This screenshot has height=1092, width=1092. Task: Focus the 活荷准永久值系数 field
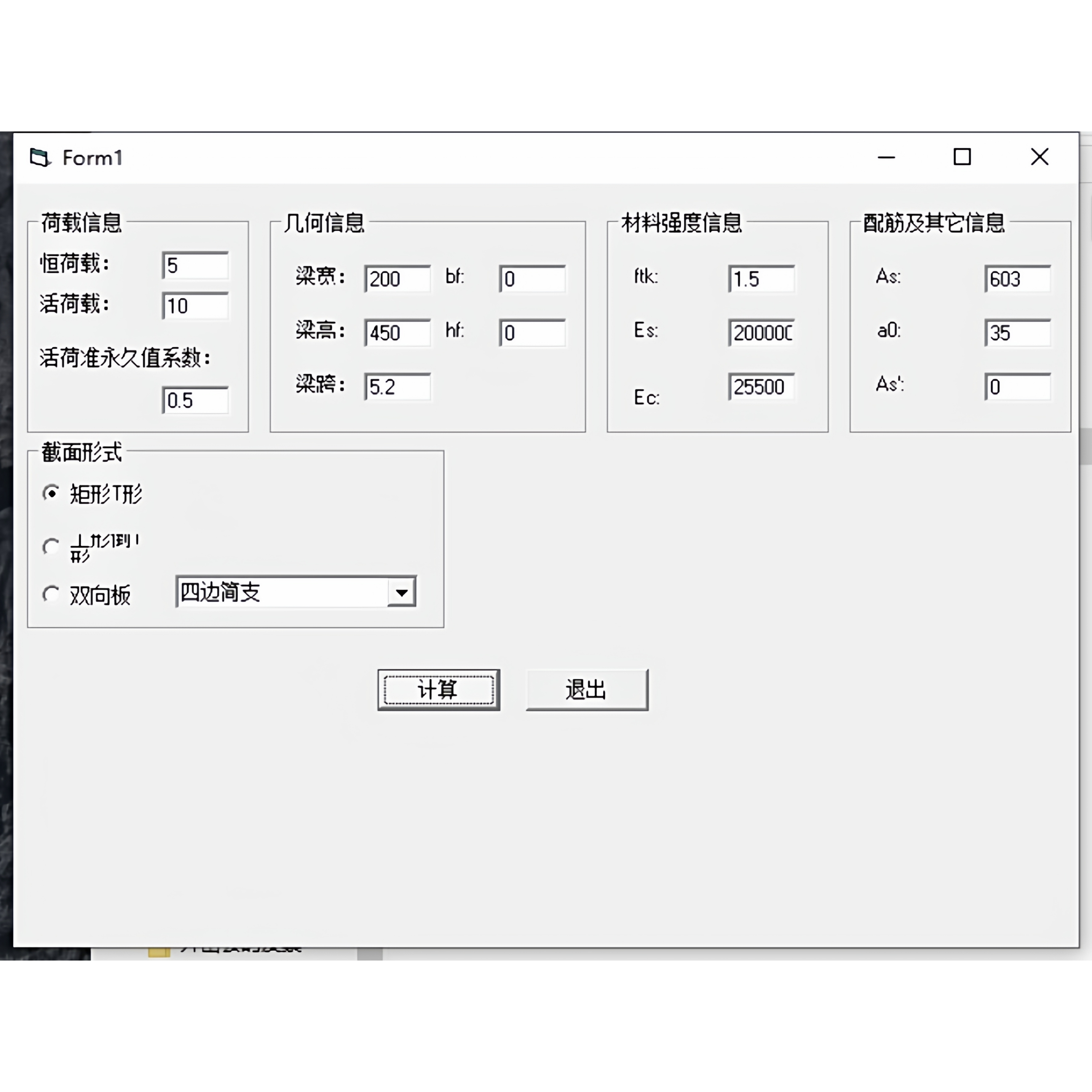[x=195, y=401]
